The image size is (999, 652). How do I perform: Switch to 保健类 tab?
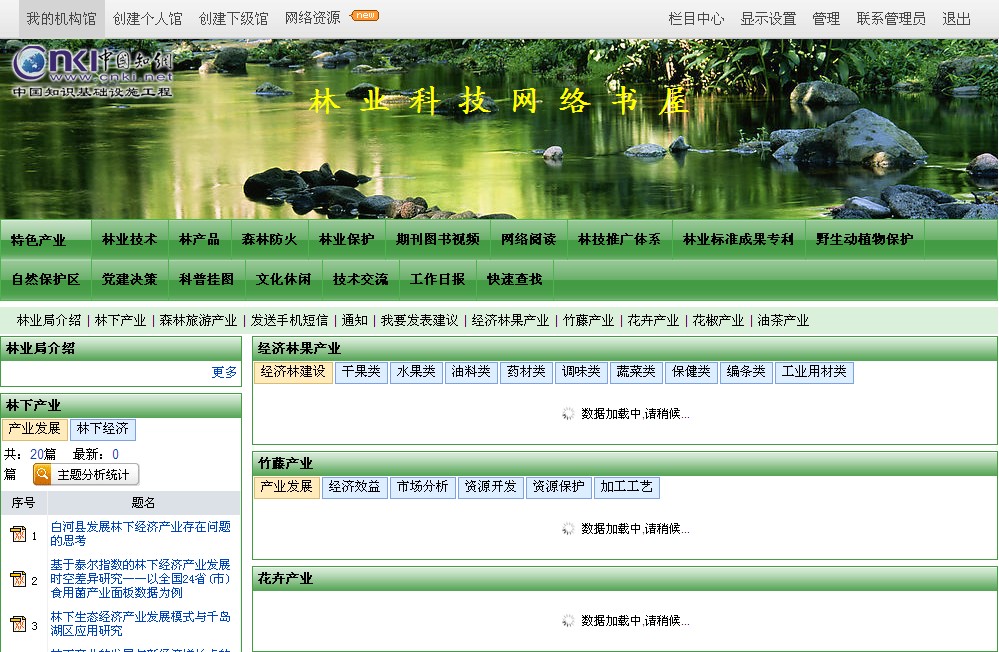coord(691,372)
